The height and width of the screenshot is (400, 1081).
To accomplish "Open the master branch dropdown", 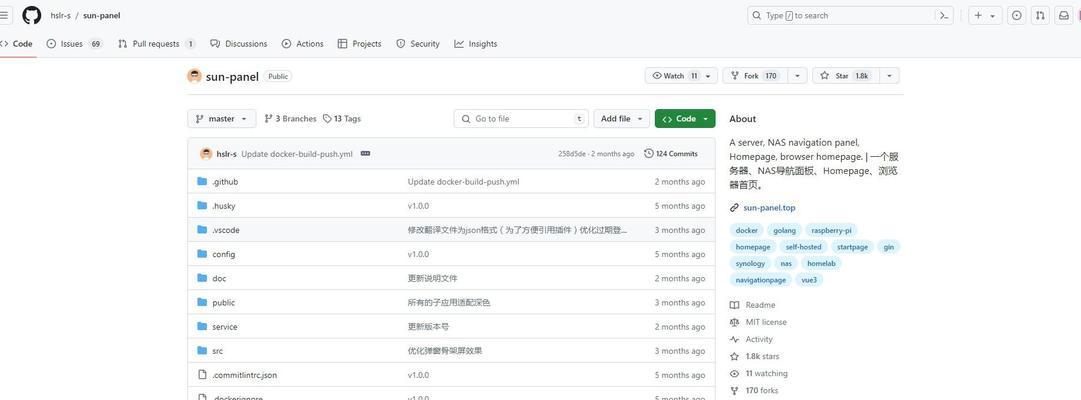I will (221, 119).
